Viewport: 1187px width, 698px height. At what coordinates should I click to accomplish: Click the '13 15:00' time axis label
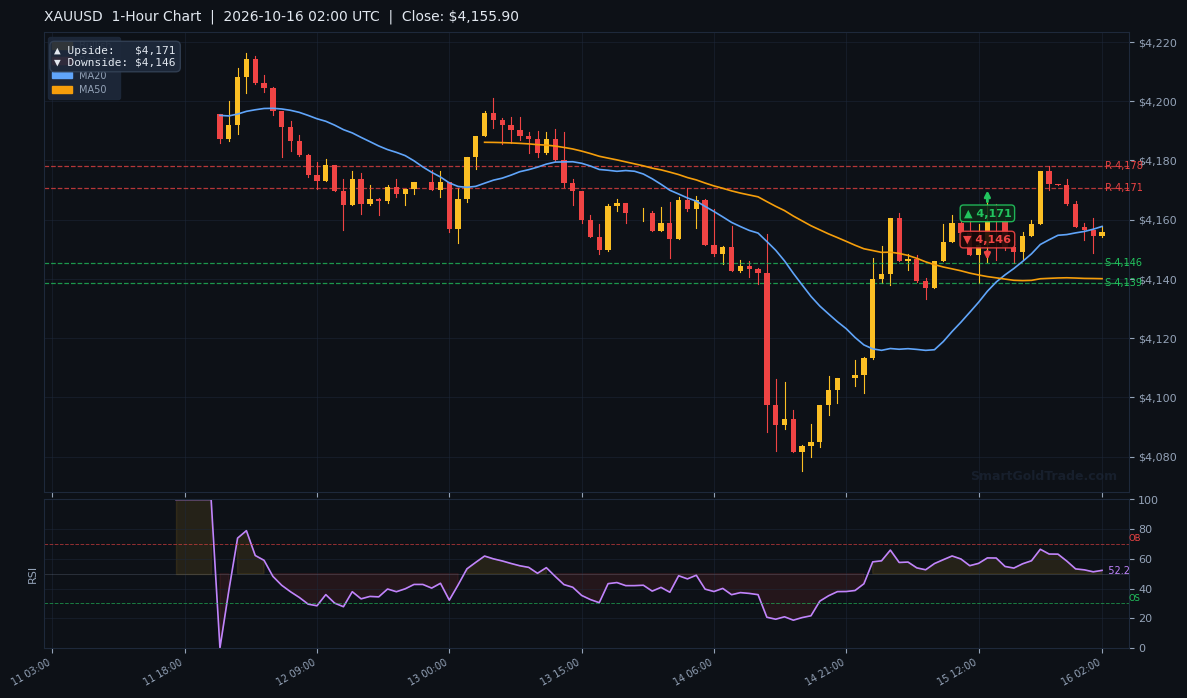point(560,672)
